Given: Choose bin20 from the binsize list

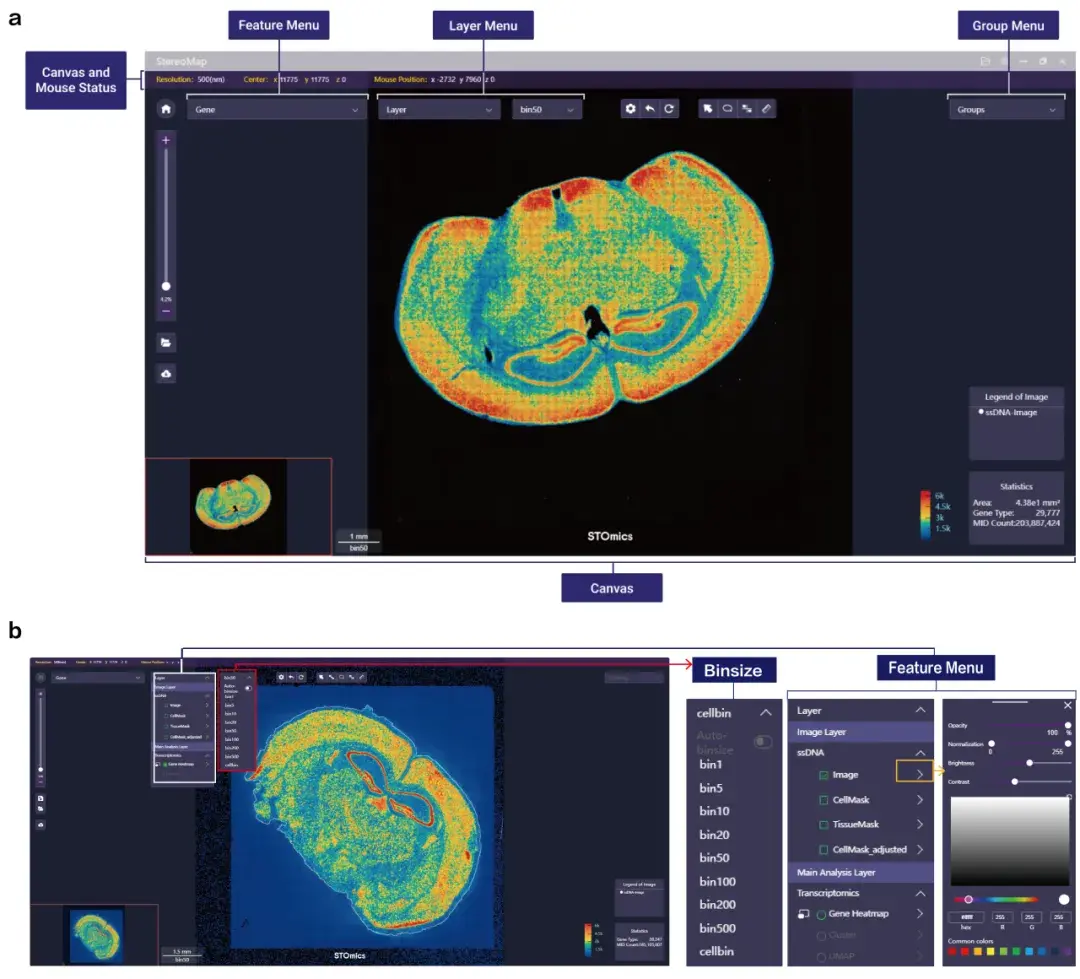Looking at the screenshot, I should pyautogui.click(x=714, y=835).
